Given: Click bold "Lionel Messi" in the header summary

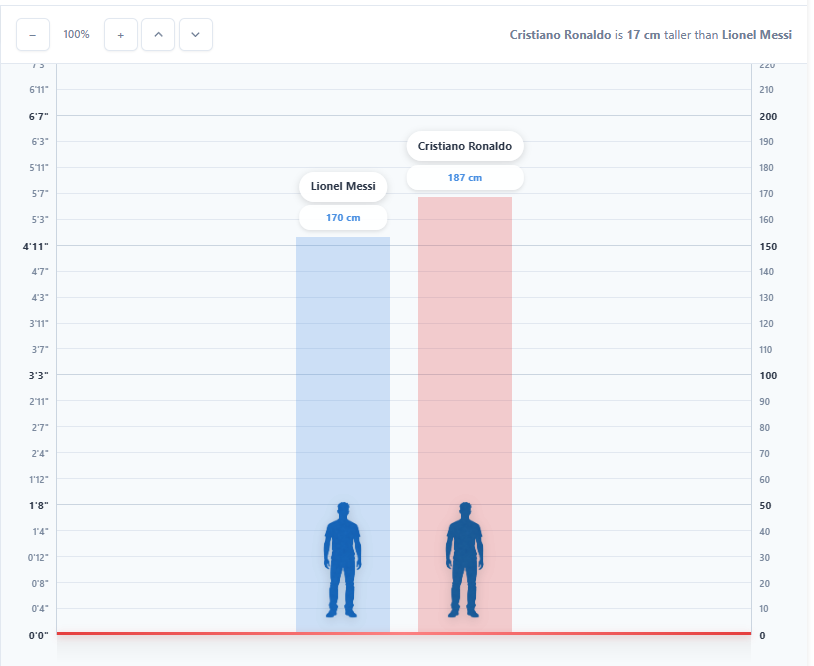Looking at the screenshot, I should pos(757,35).
